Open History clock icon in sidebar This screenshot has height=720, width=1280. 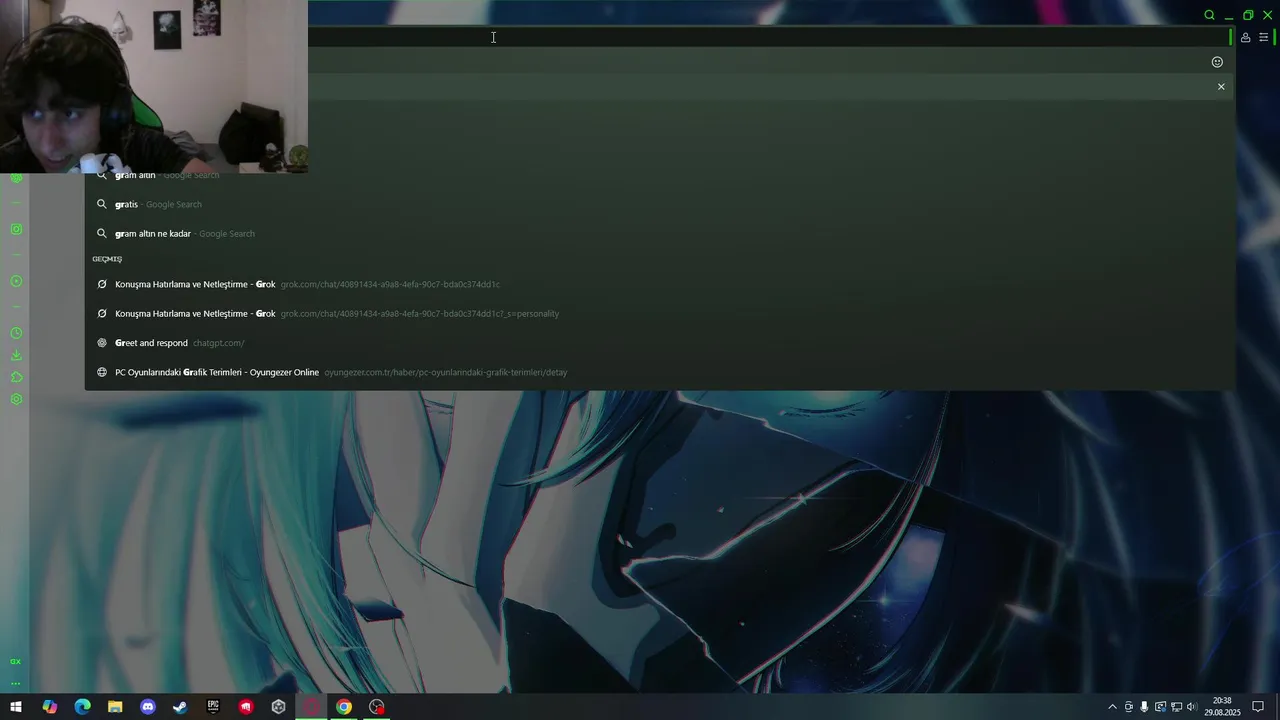[16, 333]
